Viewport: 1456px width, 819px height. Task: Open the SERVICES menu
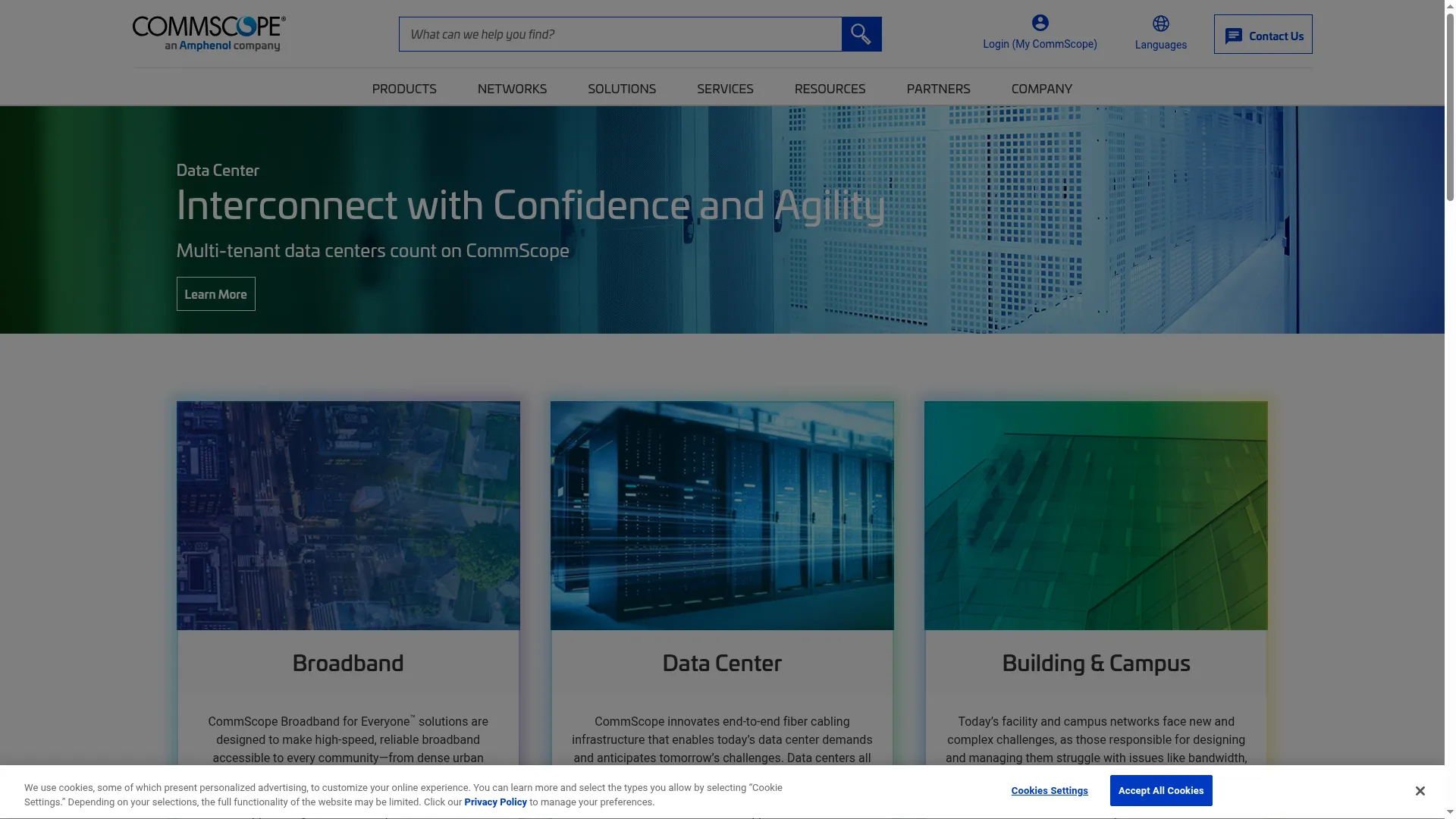click(725, 89)
